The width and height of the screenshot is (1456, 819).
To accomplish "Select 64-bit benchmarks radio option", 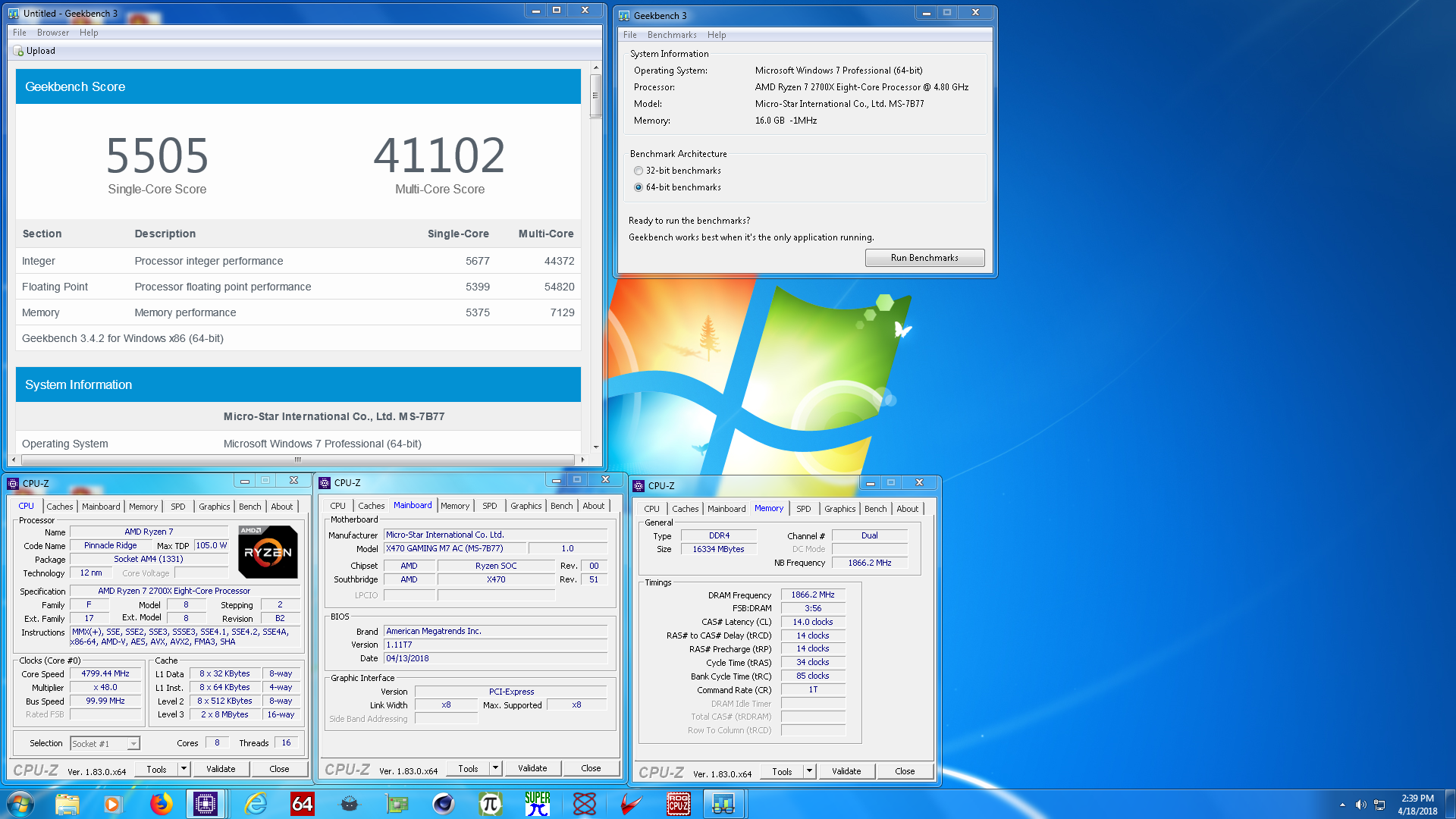I will tap(639, 187).
